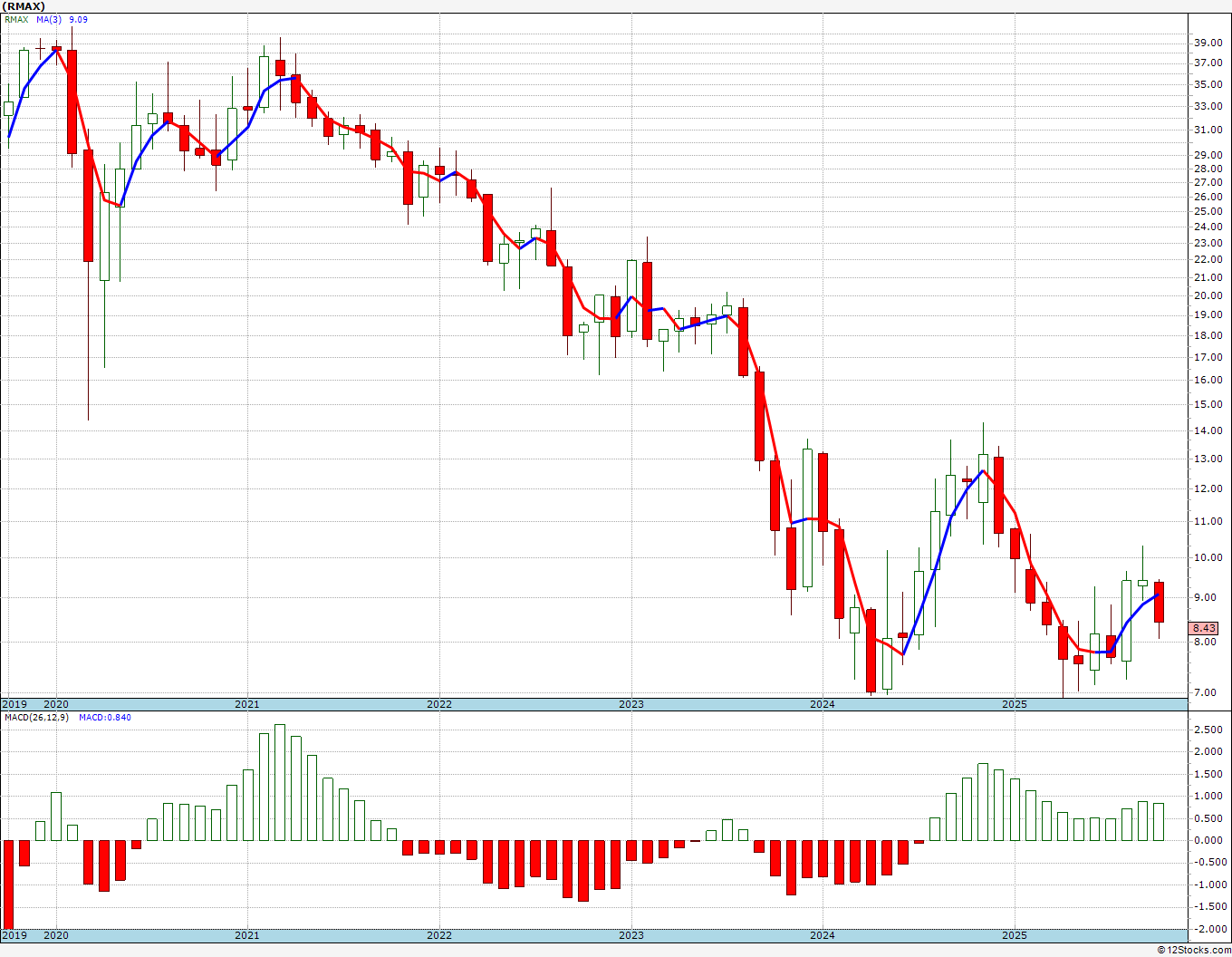
Task: Click the 0.500 MACD axis label
Action: click(x=1208, y=819)
